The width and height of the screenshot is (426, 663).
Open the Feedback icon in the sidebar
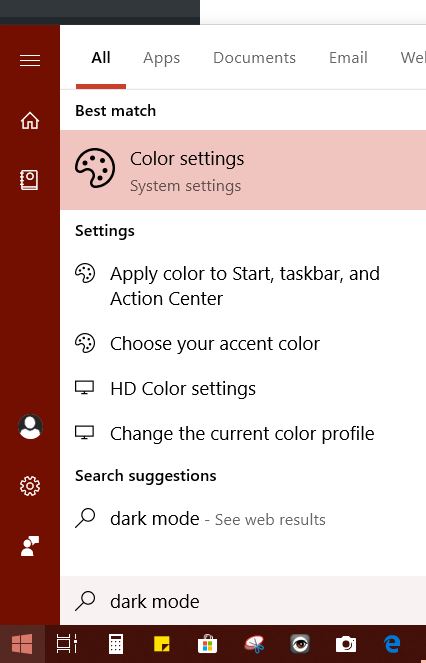(x=30, y=546)
